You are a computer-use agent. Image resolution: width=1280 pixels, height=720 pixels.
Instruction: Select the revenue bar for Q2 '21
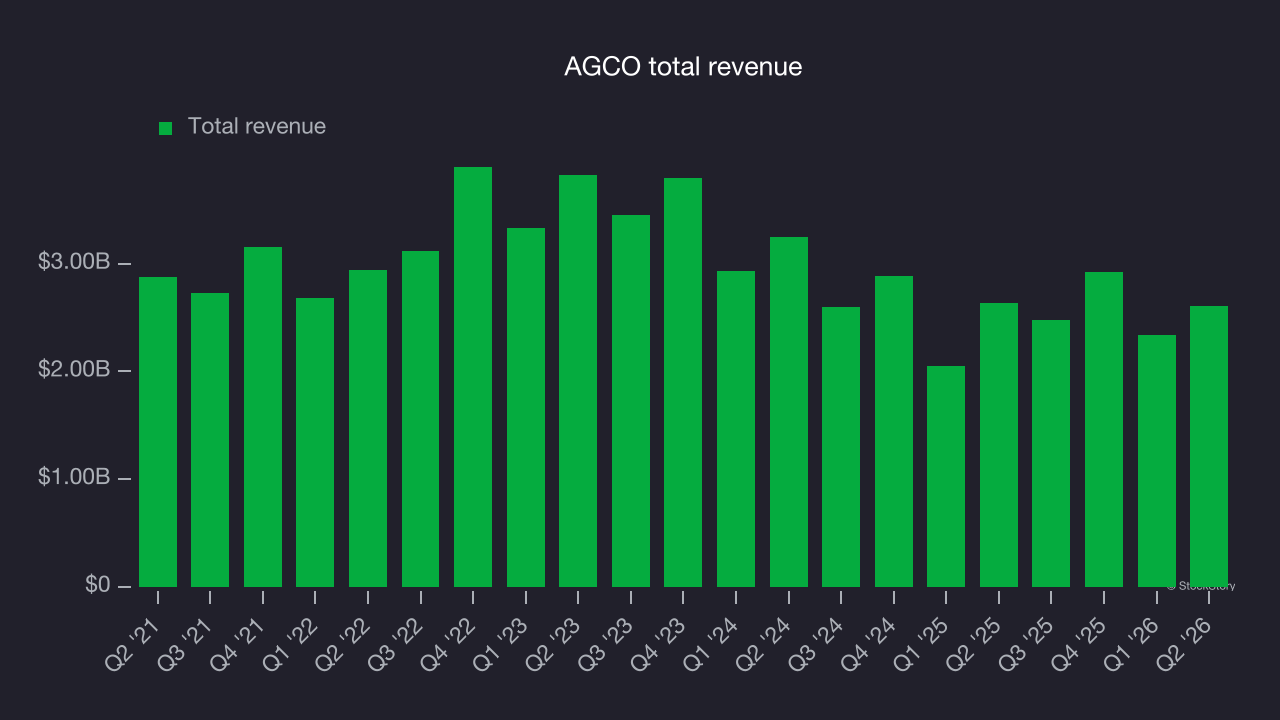(x=158, y=432)
